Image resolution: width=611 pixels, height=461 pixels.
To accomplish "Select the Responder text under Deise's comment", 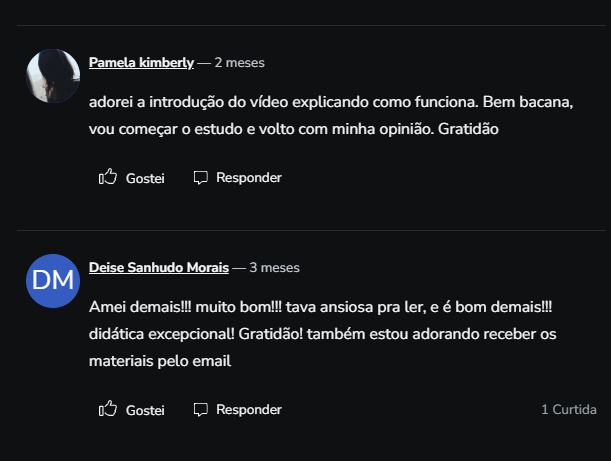I will point(249,410).
